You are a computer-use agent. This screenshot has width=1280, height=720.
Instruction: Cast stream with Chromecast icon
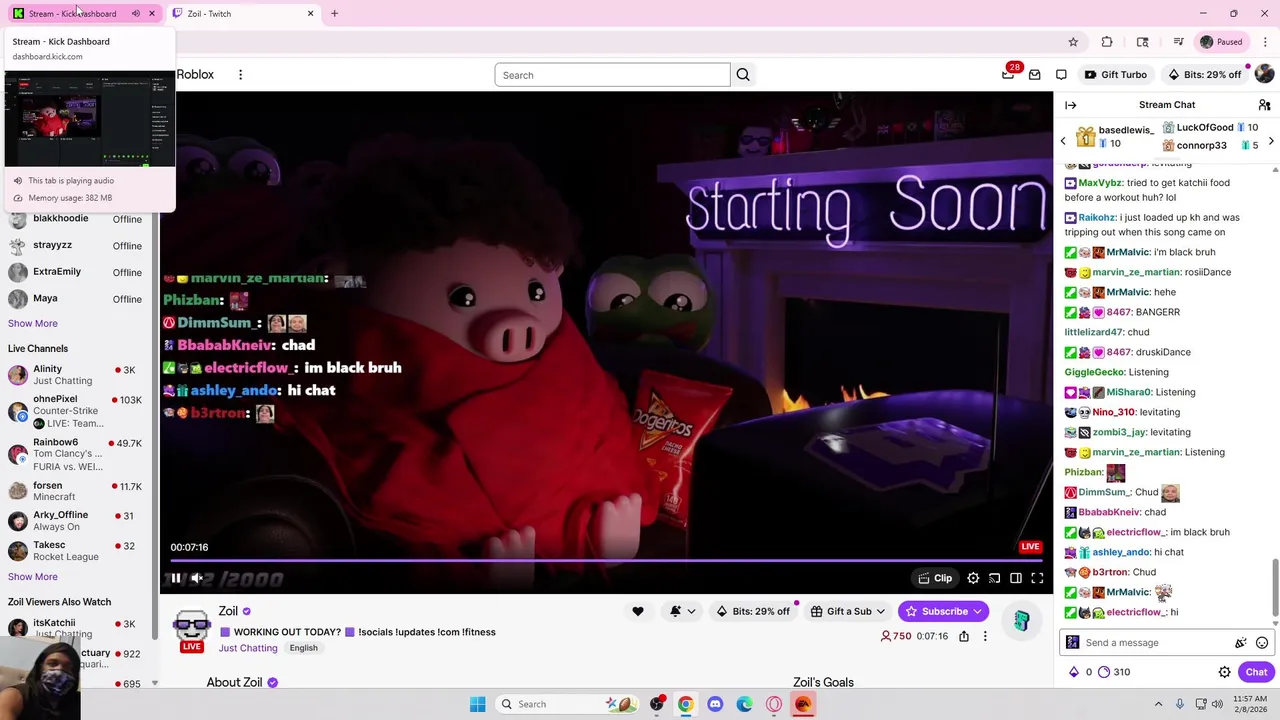tap(994, 578)
